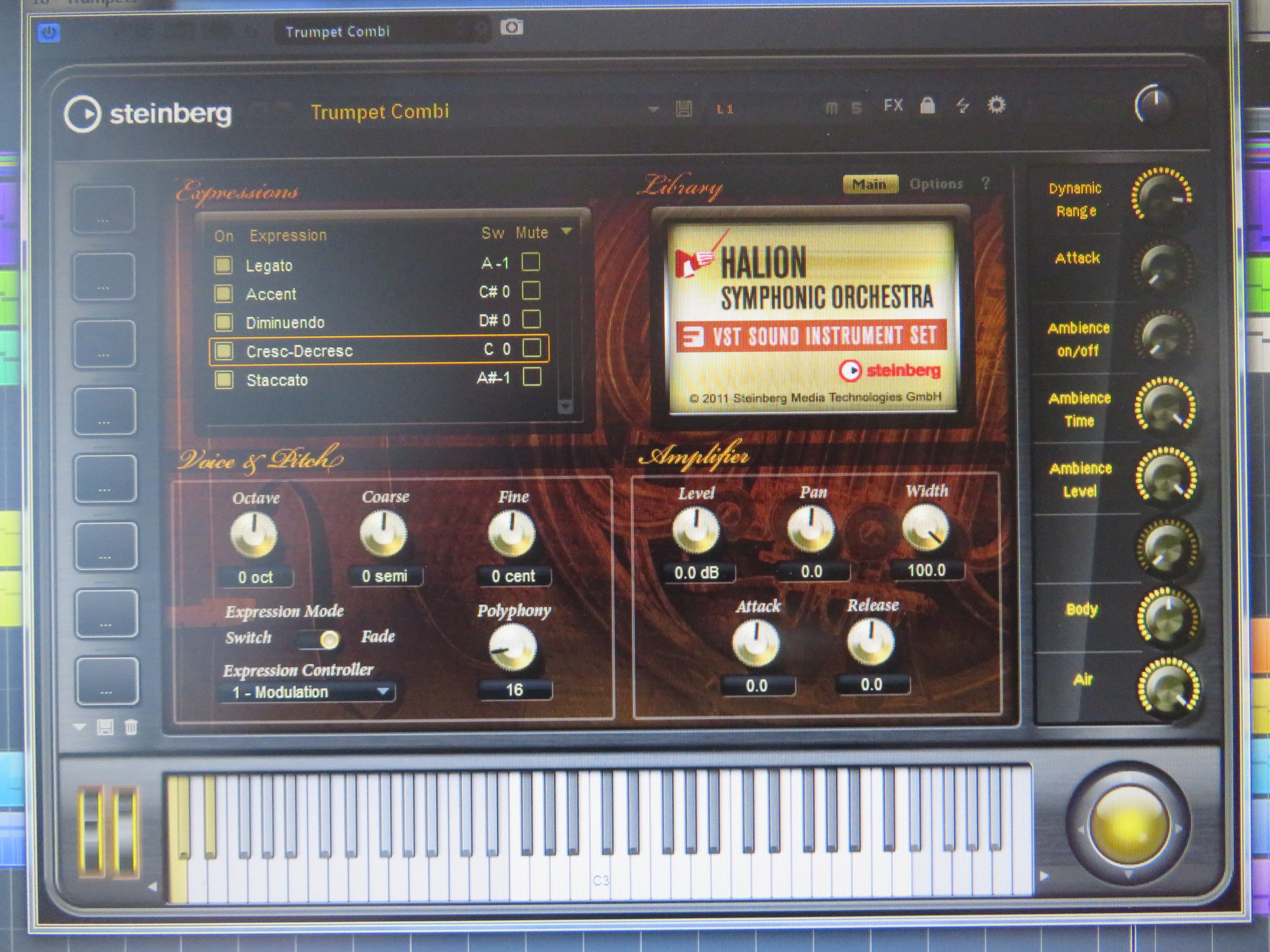Click the Air knob

[1170, 688]
